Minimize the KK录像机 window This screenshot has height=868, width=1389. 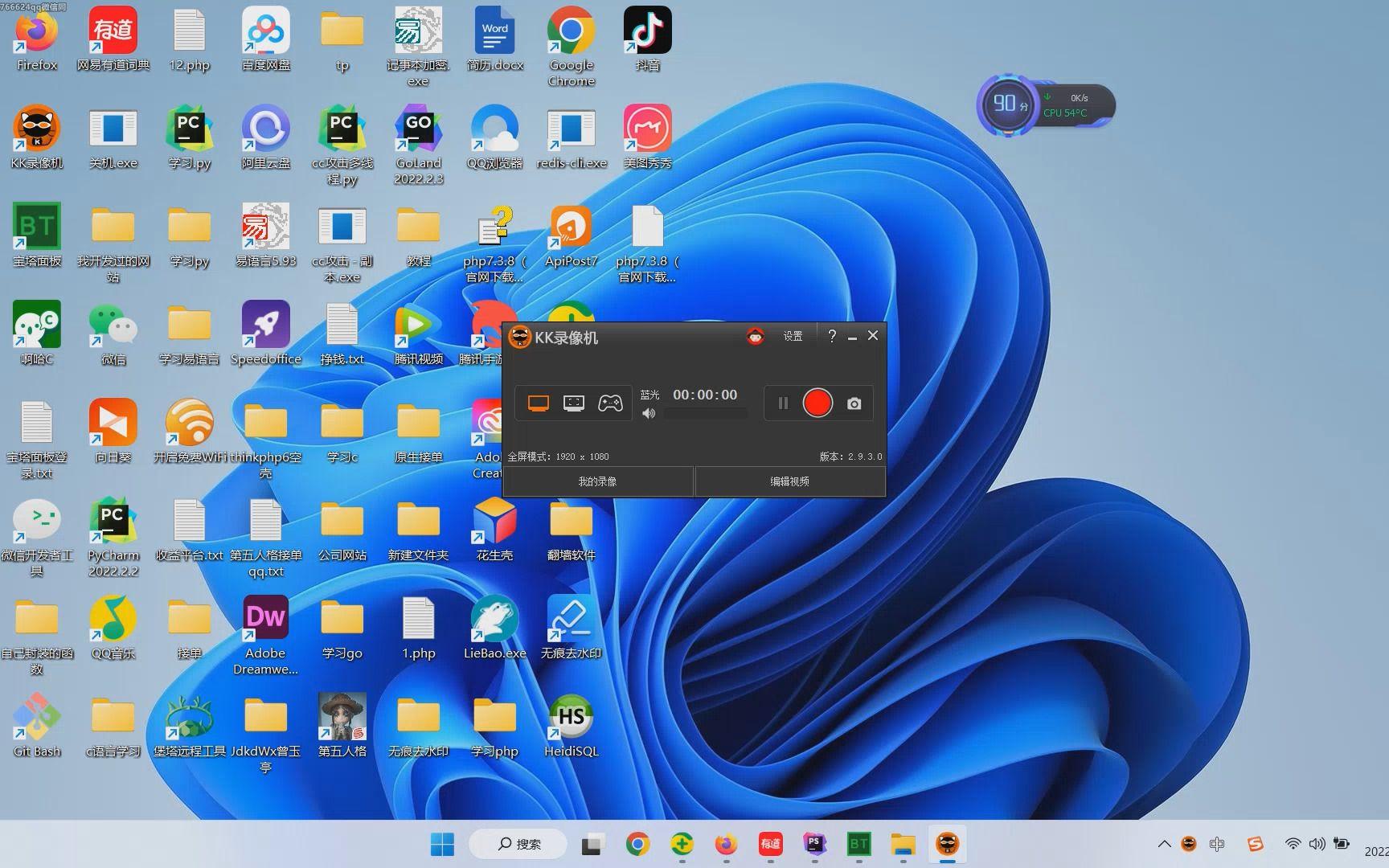(x=852, y=336)
